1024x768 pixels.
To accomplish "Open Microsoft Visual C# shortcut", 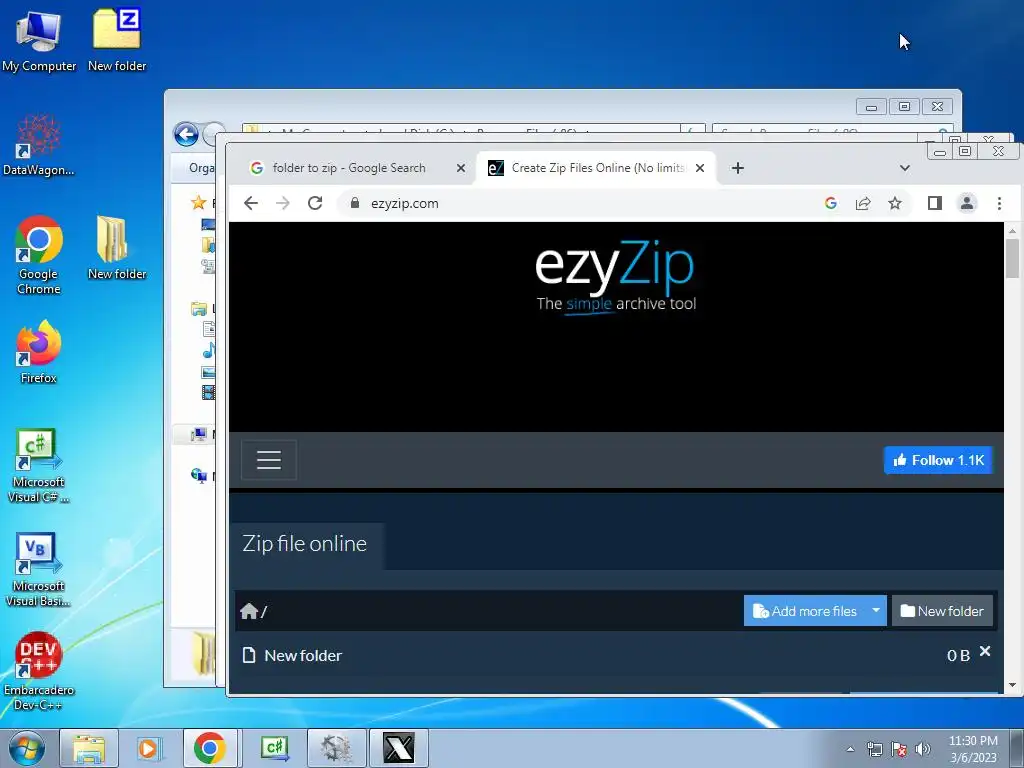I will [x=39, y=465].
